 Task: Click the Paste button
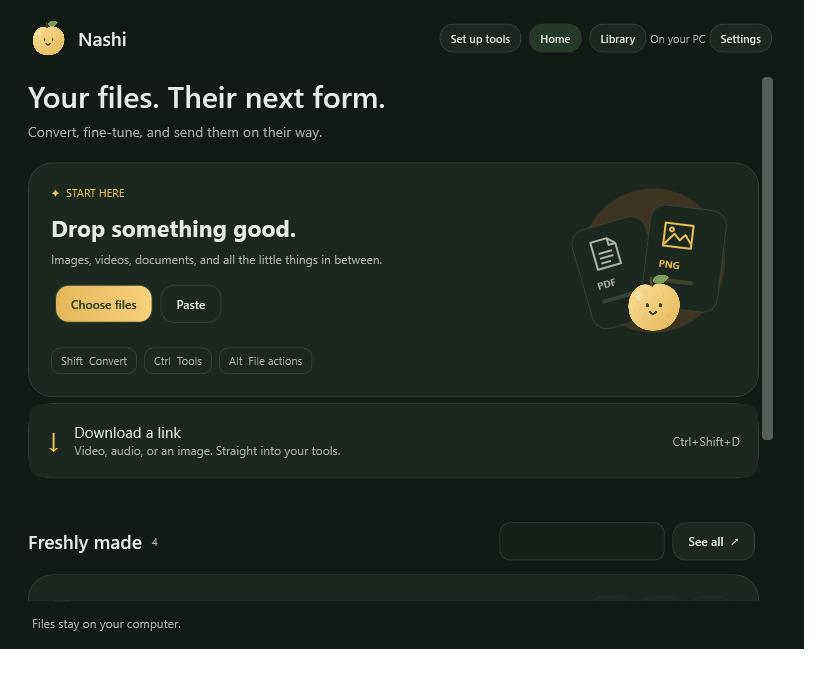[191, 304]
